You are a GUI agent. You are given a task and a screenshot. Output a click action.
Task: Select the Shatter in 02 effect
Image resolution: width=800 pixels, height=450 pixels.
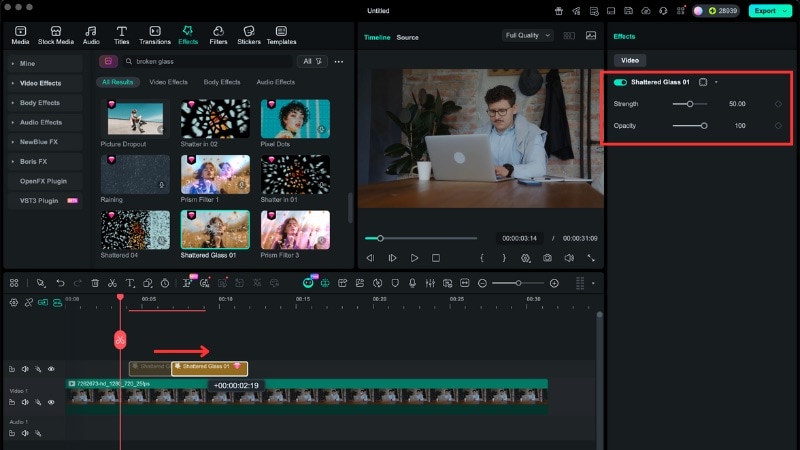215,118
